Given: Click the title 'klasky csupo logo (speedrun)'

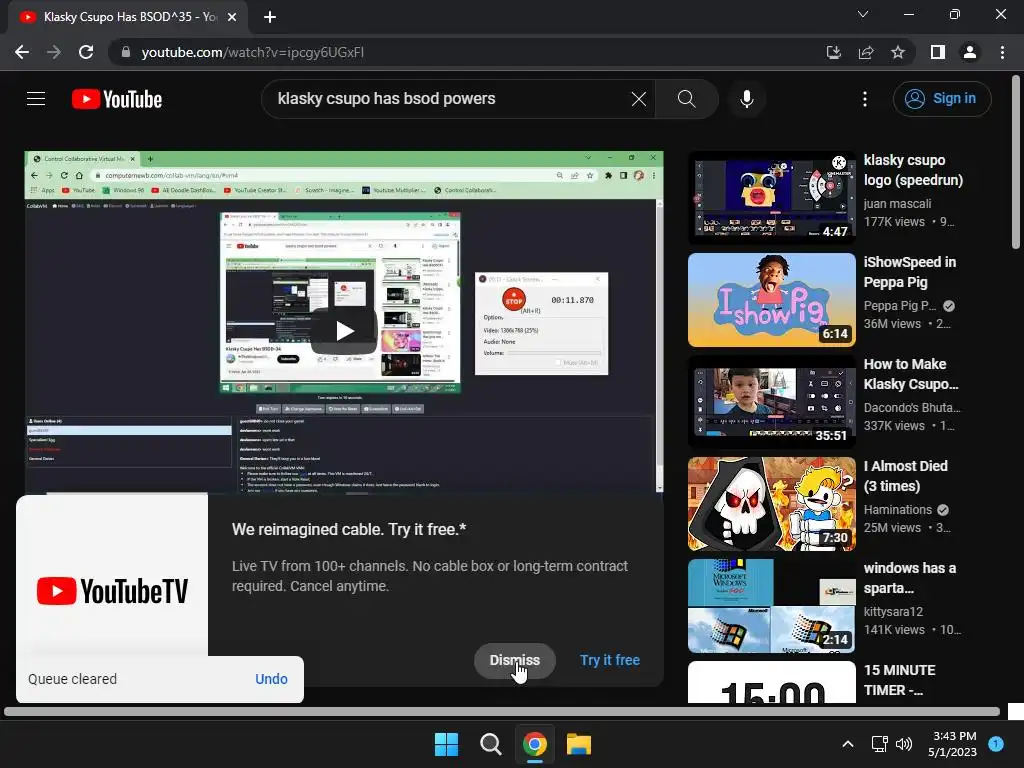Looking at the screenshot, I should tap(913, 170).
